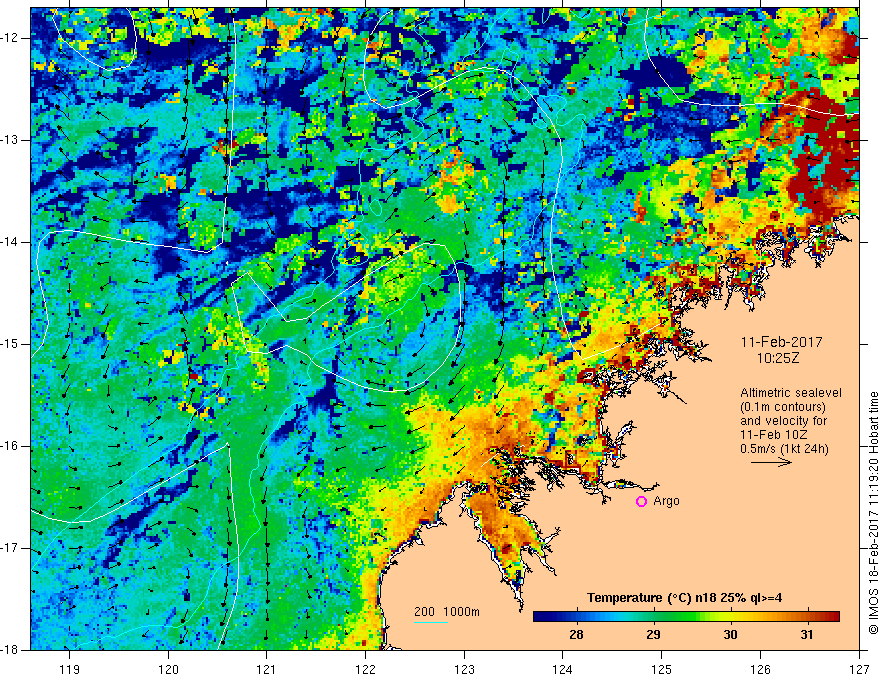Click the longitude axis label 123
880x680 pixels.
(464, 669)
